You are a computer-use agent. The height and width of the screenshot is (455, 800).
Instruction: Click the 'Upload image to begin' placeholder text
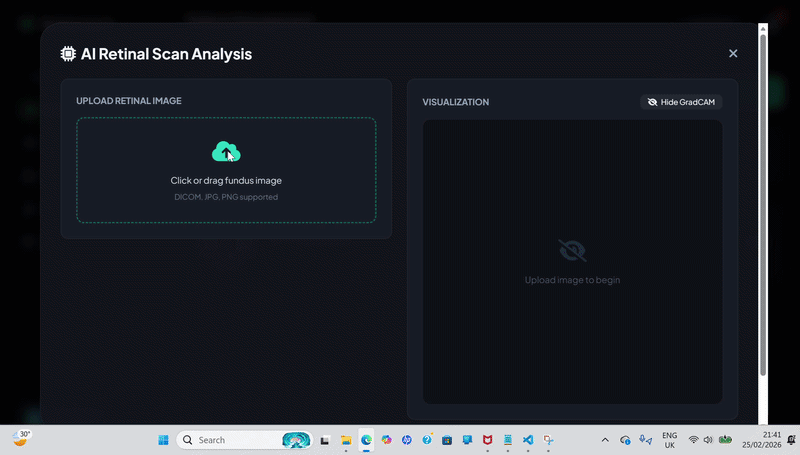(572, 280)
